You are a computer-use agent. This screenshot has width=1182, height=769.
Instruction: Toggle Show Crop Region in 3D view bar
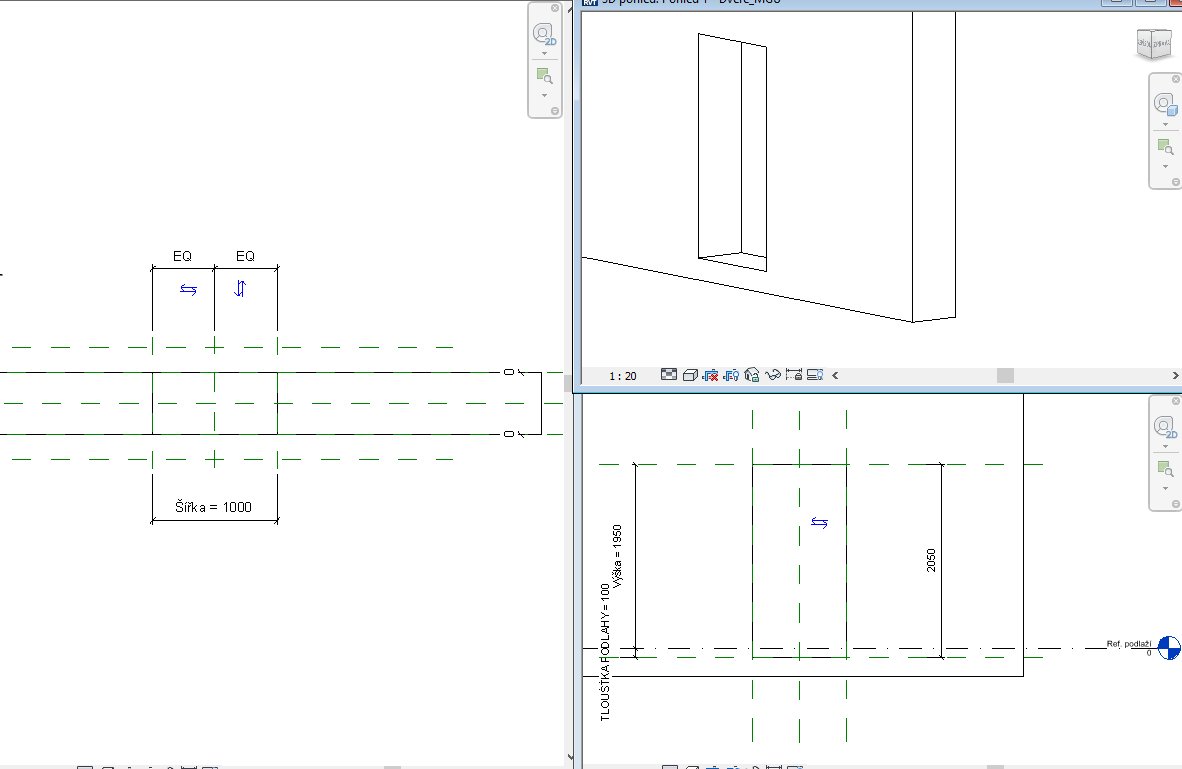730,375
